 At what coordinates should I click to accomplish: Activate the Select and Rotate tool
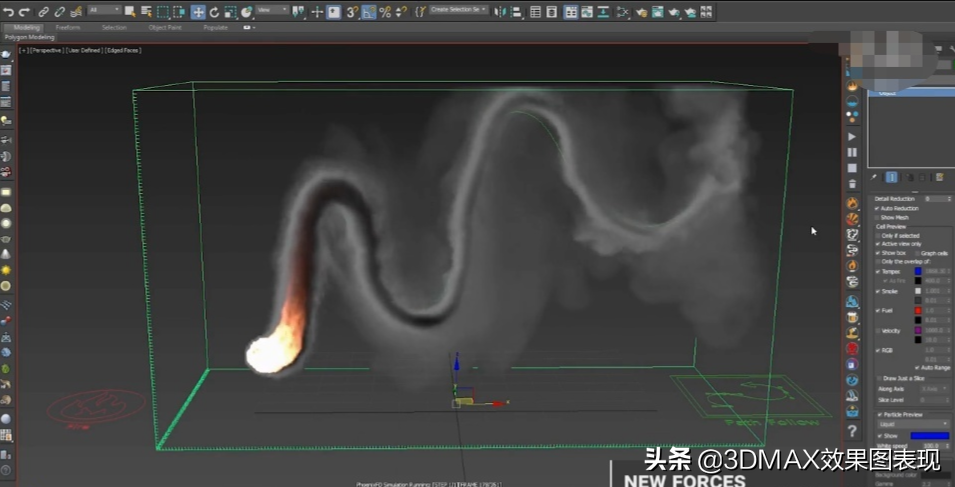[x=214, y=12]
